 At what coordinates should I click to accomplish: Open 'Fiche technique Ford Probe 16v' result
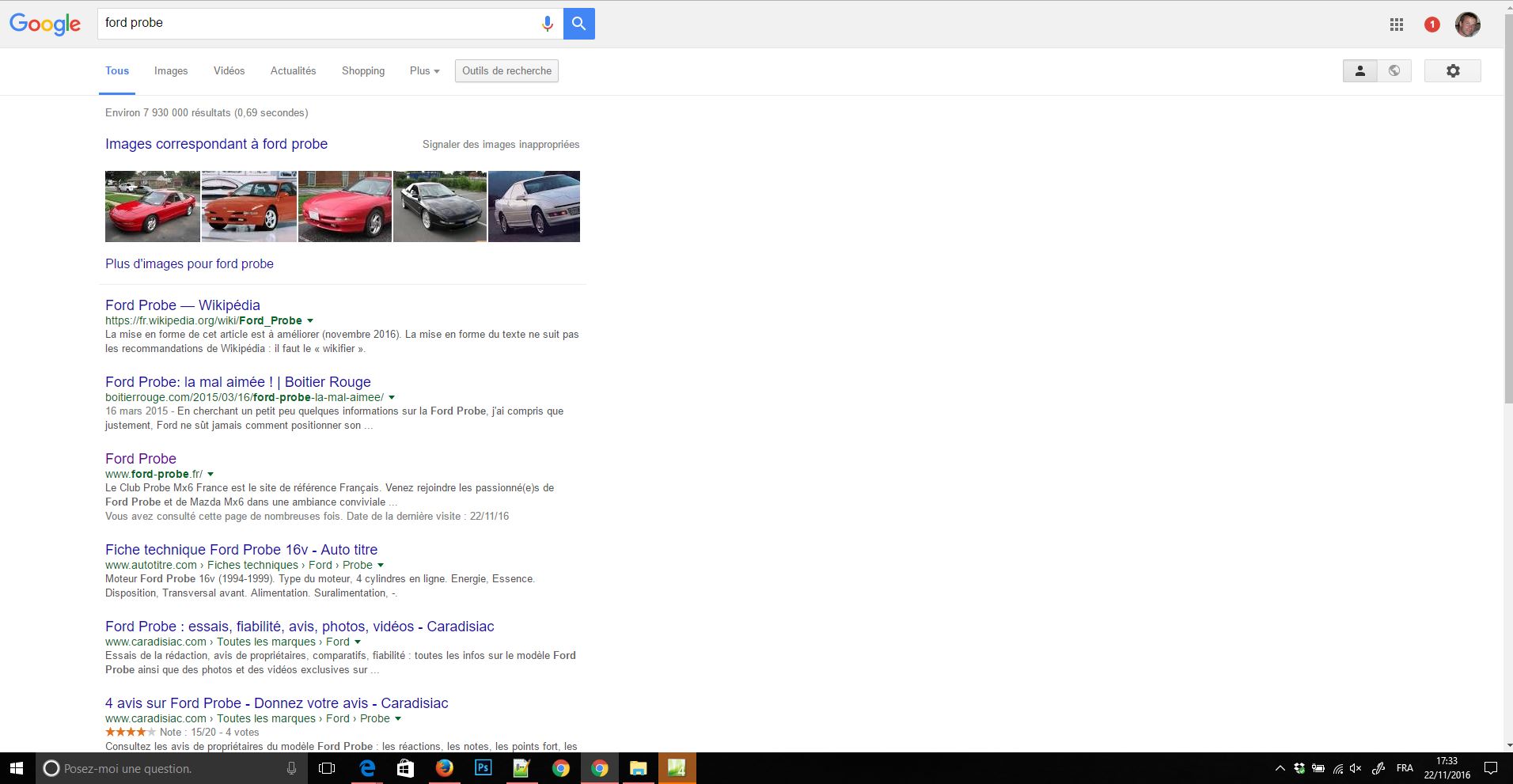click(241, 549)
